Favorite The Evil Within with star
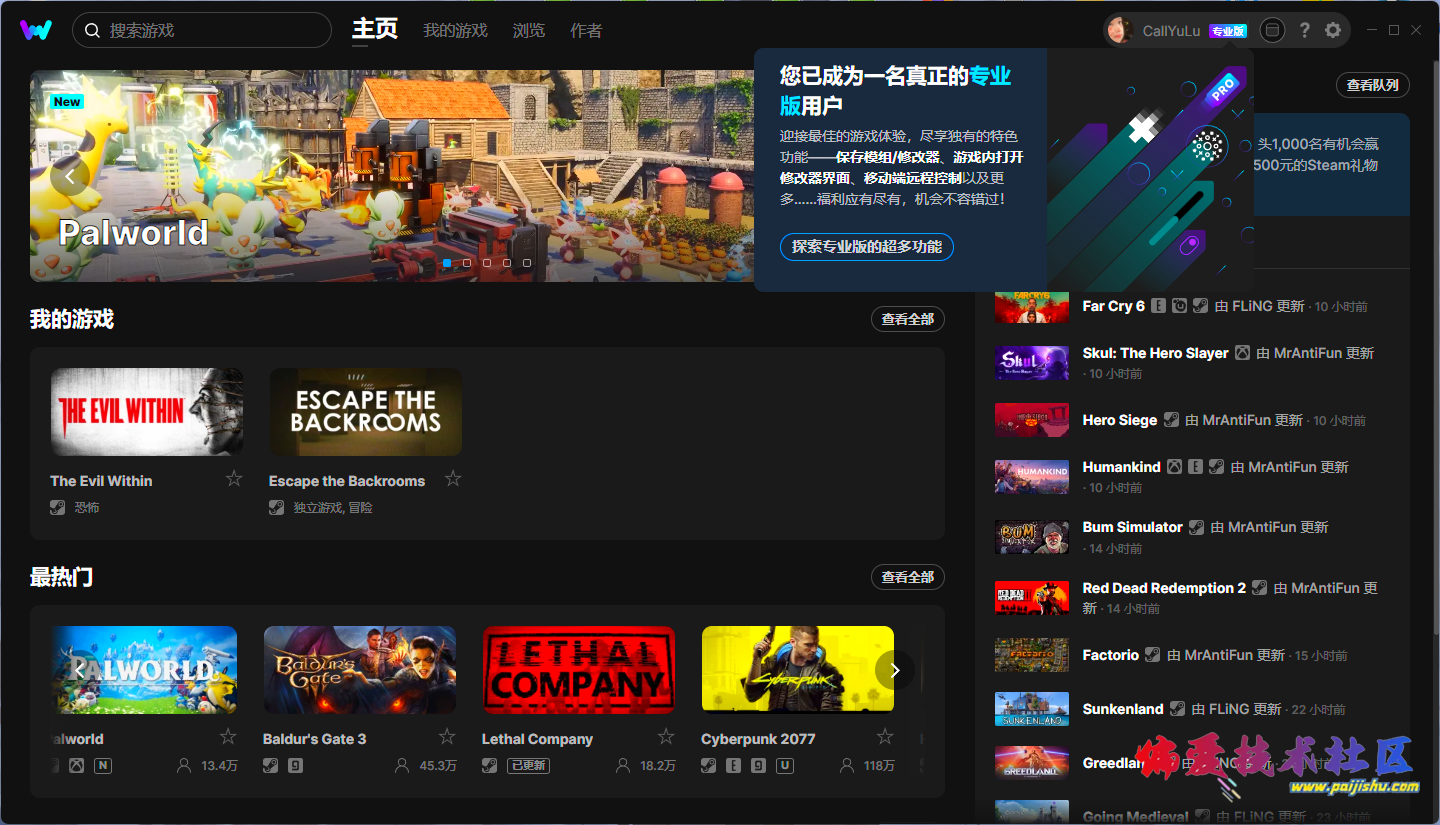Screen dimensions: 1440x825 click(x=234, y=479)
